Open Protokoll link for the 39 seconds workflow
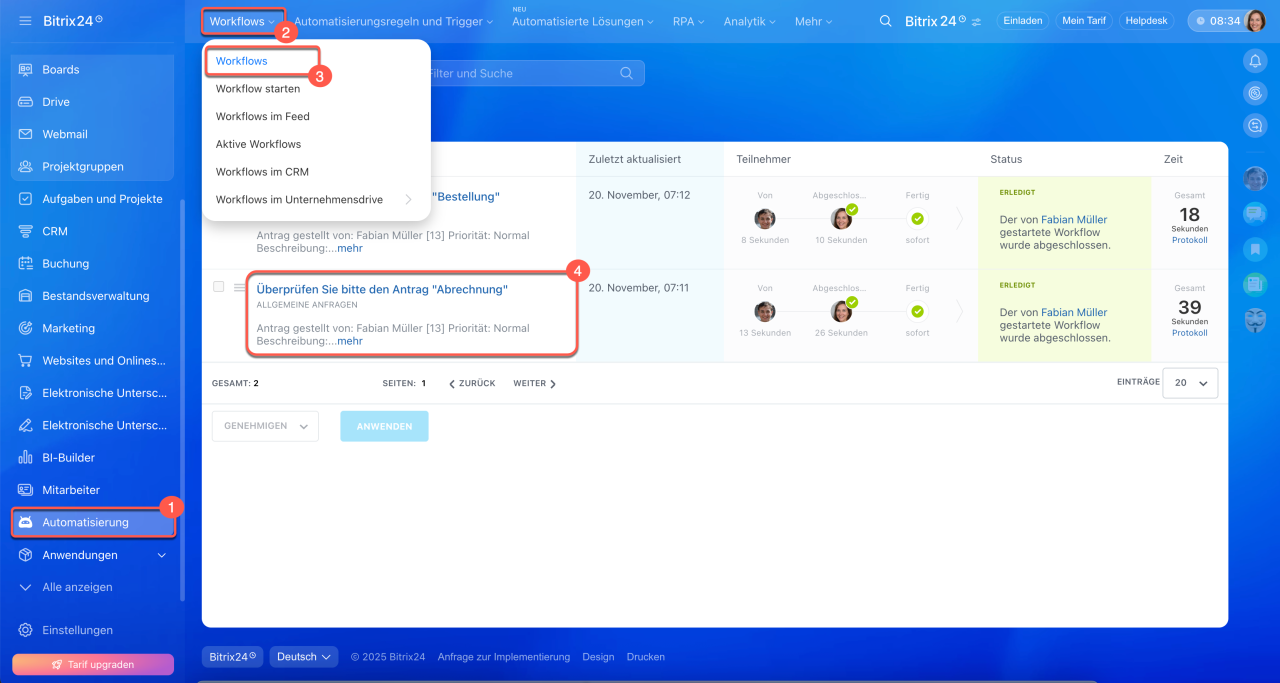The height and width of the screenshot is (683, 1280). point(1190,333)
